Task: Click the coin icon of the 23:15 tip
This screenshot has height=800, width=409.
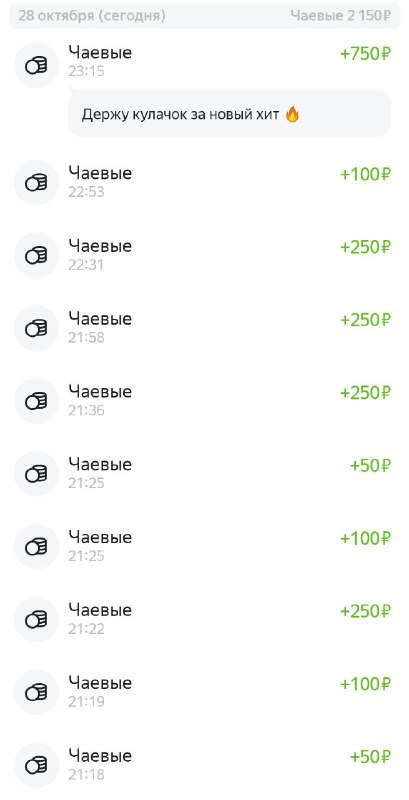Action: [x=36, y=65]
